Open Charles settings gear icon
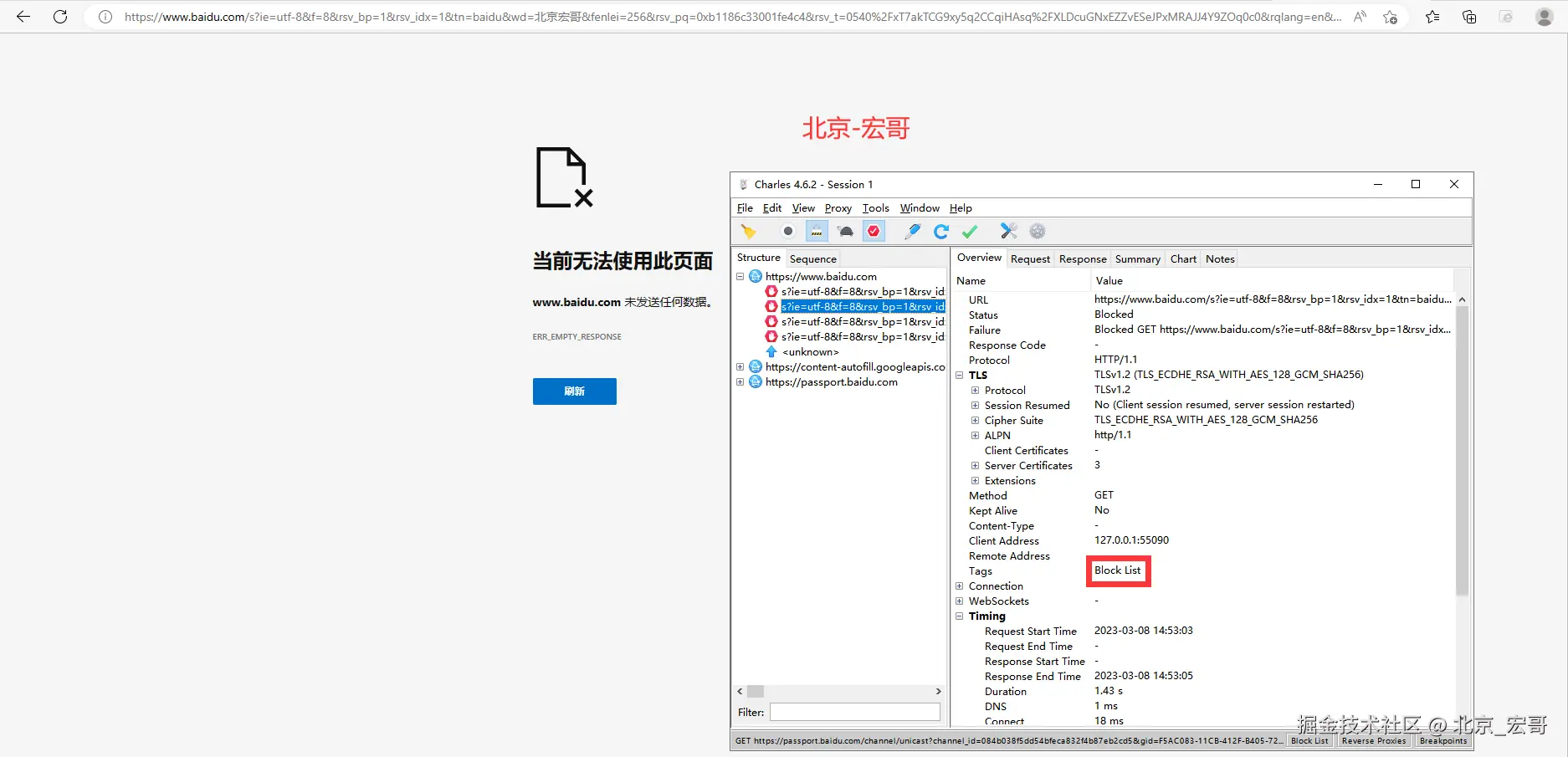The image size is (1568, 757). pos(1038,232)
